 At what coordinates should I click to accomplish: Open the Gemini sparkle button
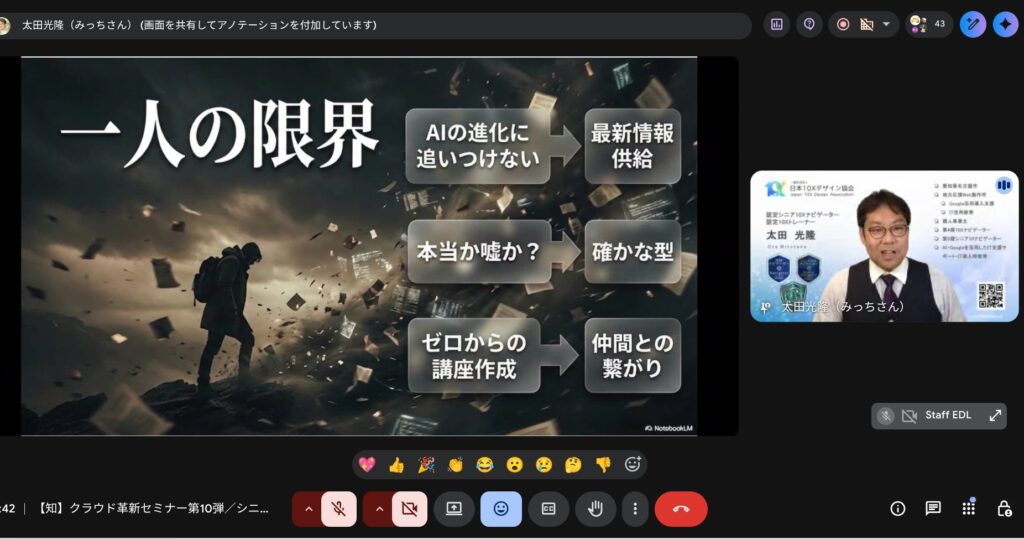(1005, 24)
